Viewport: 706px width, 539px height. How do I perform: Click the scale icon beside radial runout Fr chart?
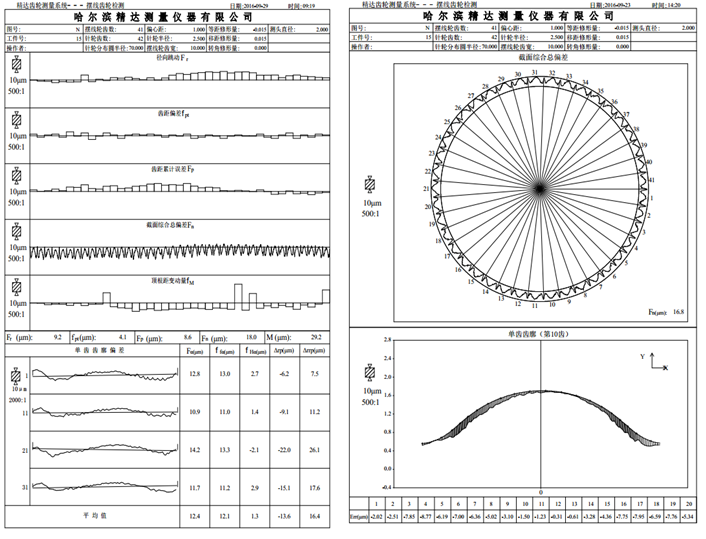click(x=15, y=66)
